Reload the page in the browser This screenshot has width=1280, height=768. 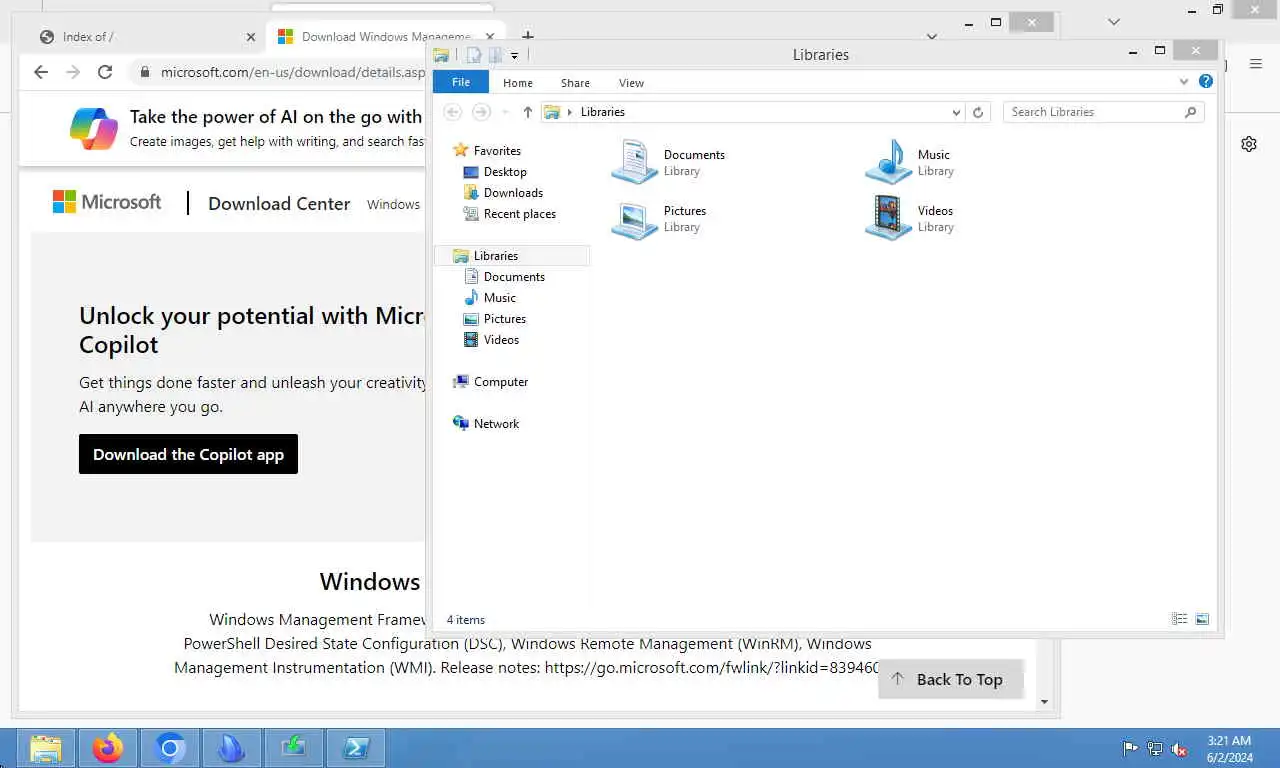[104, 72]
